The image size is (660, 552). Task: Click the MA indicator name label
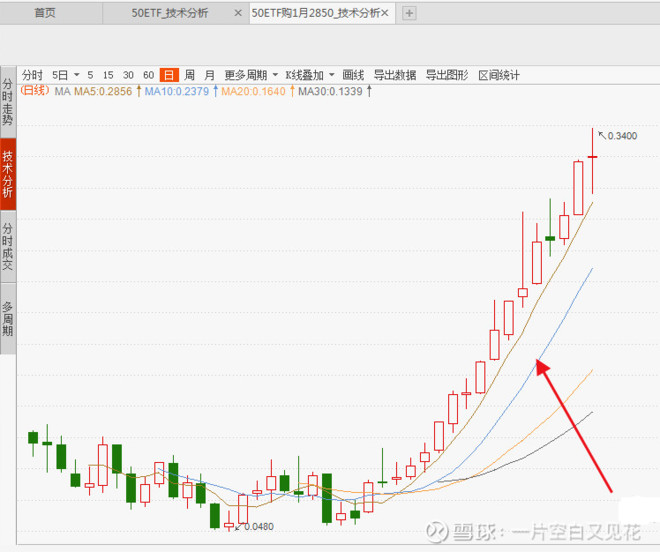pyautogui.click(x=62, y=91)
